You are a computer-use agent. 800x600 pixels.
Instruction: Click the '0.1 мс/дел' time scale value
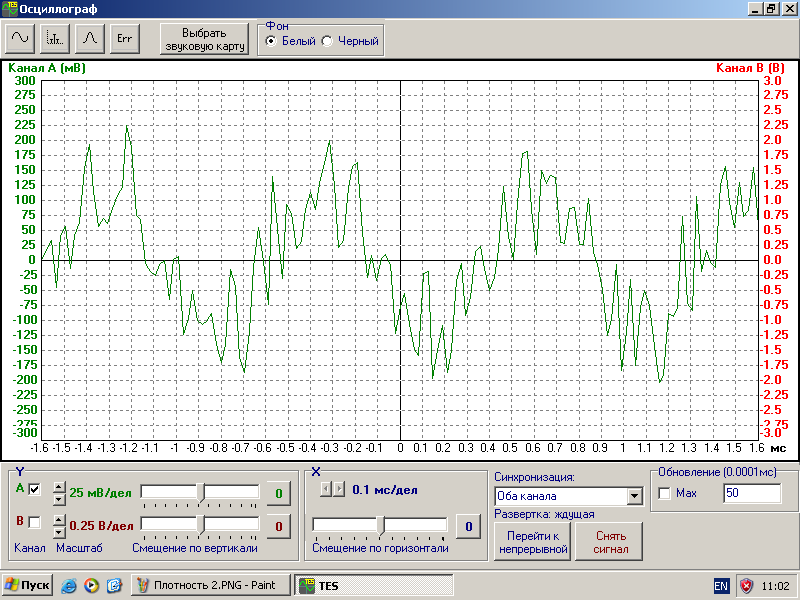point(385,490)
